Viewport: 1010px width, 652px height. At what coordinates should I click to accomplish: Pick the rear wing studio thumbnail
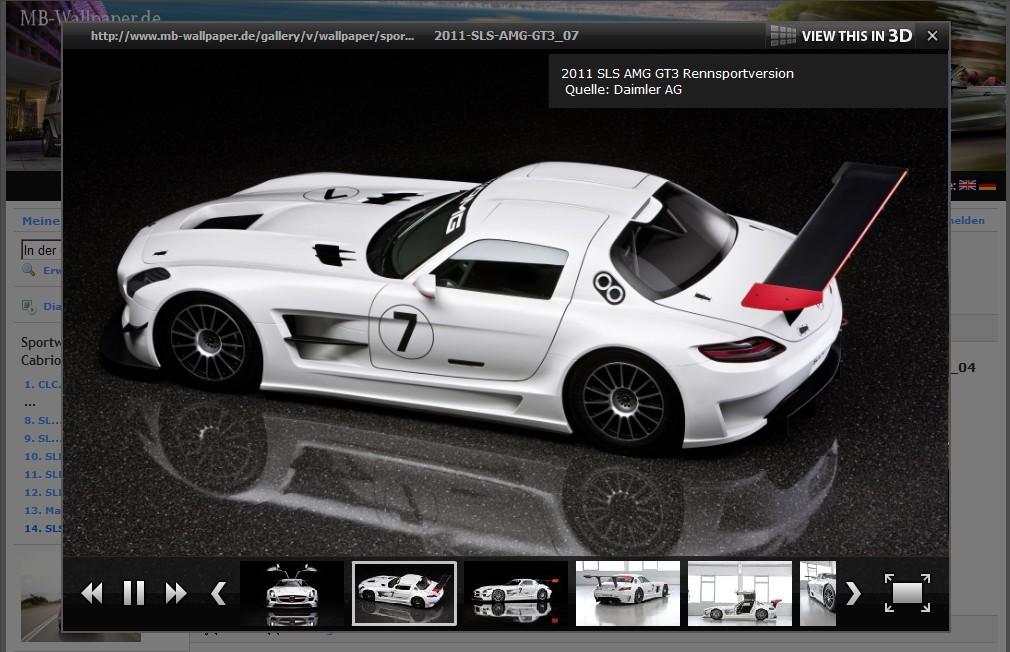click(628, 593)
